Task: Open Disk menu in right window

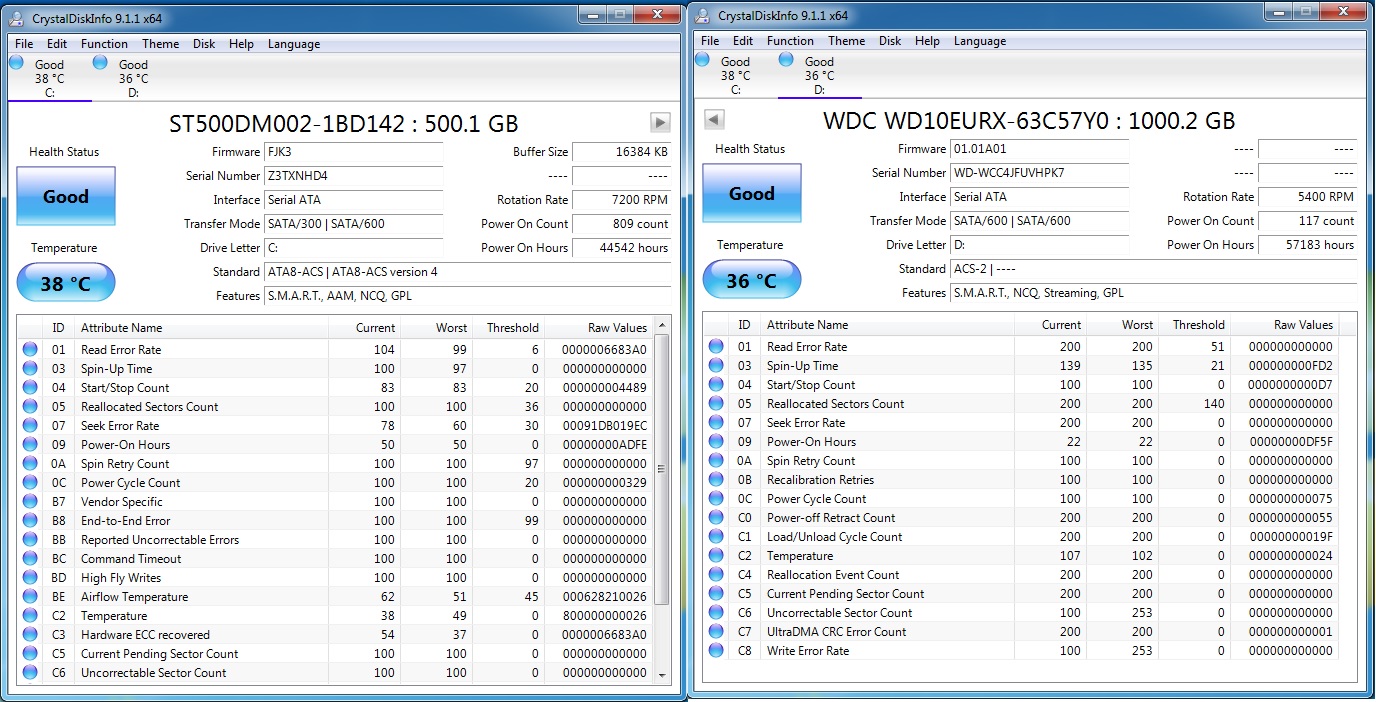Action: click(890, 41)
